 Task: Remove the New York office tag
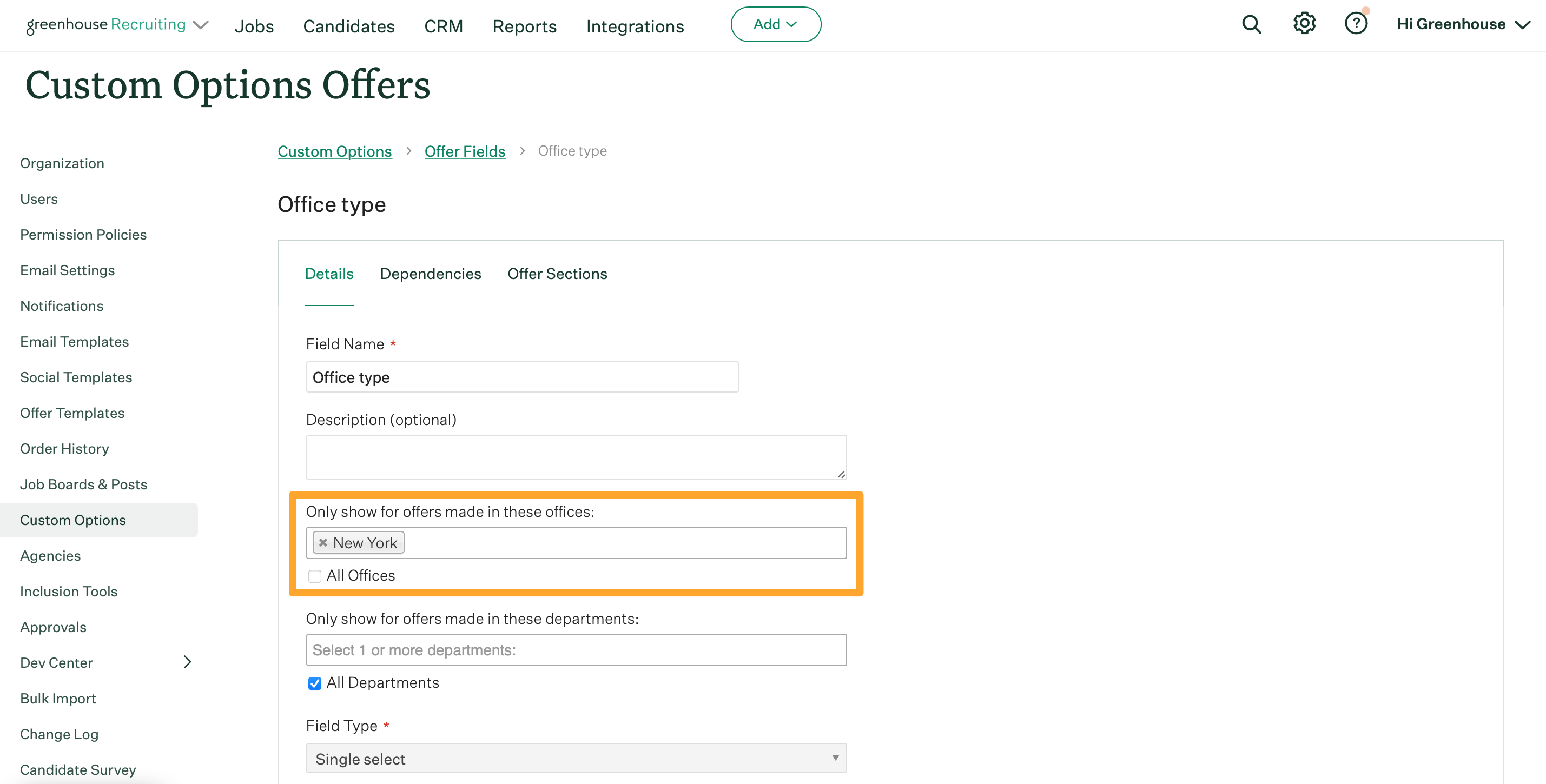tap(323, 542)
